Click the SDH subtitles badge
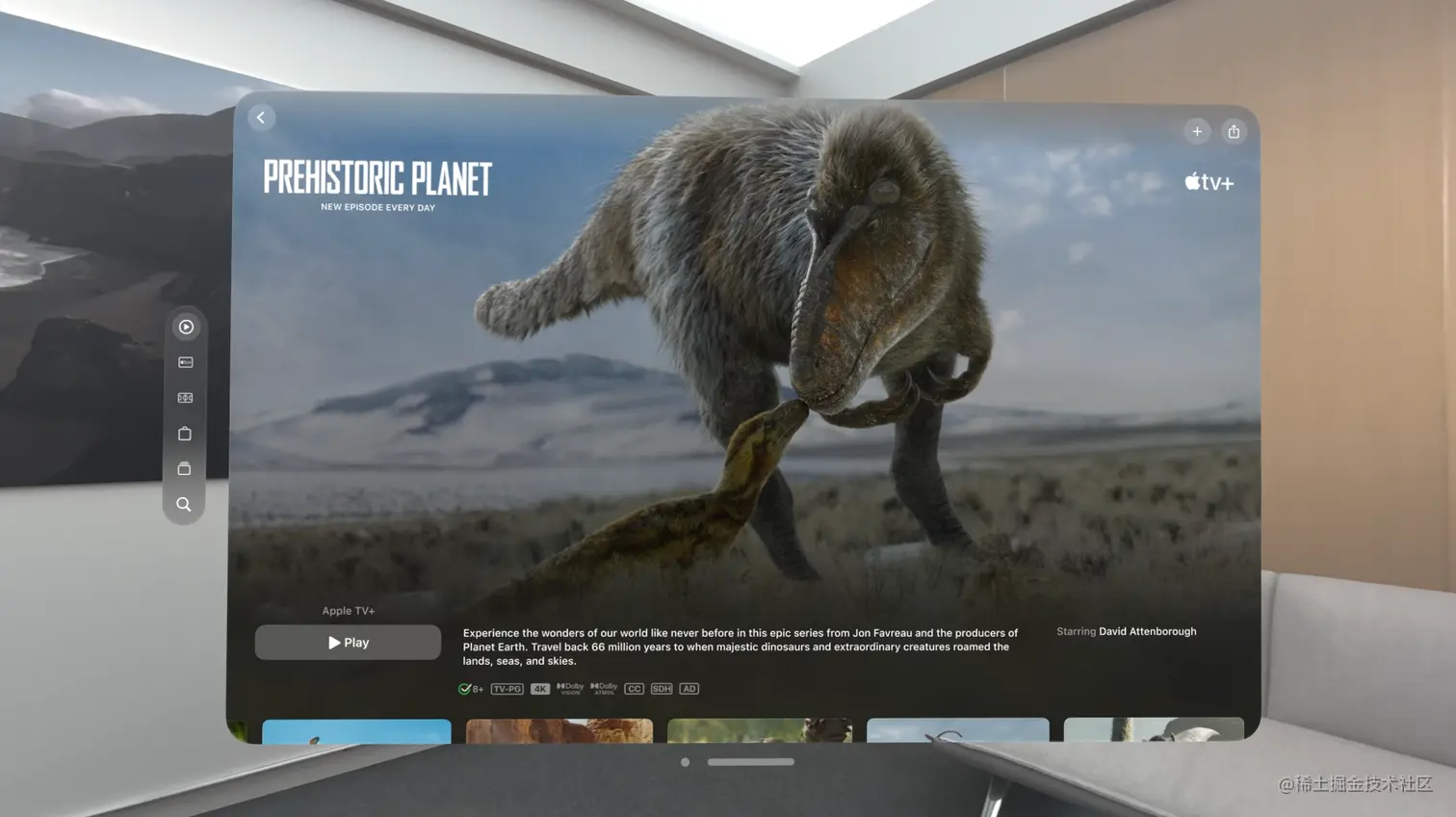Viewport: 1456px width, 817px height. click(662, 689)
